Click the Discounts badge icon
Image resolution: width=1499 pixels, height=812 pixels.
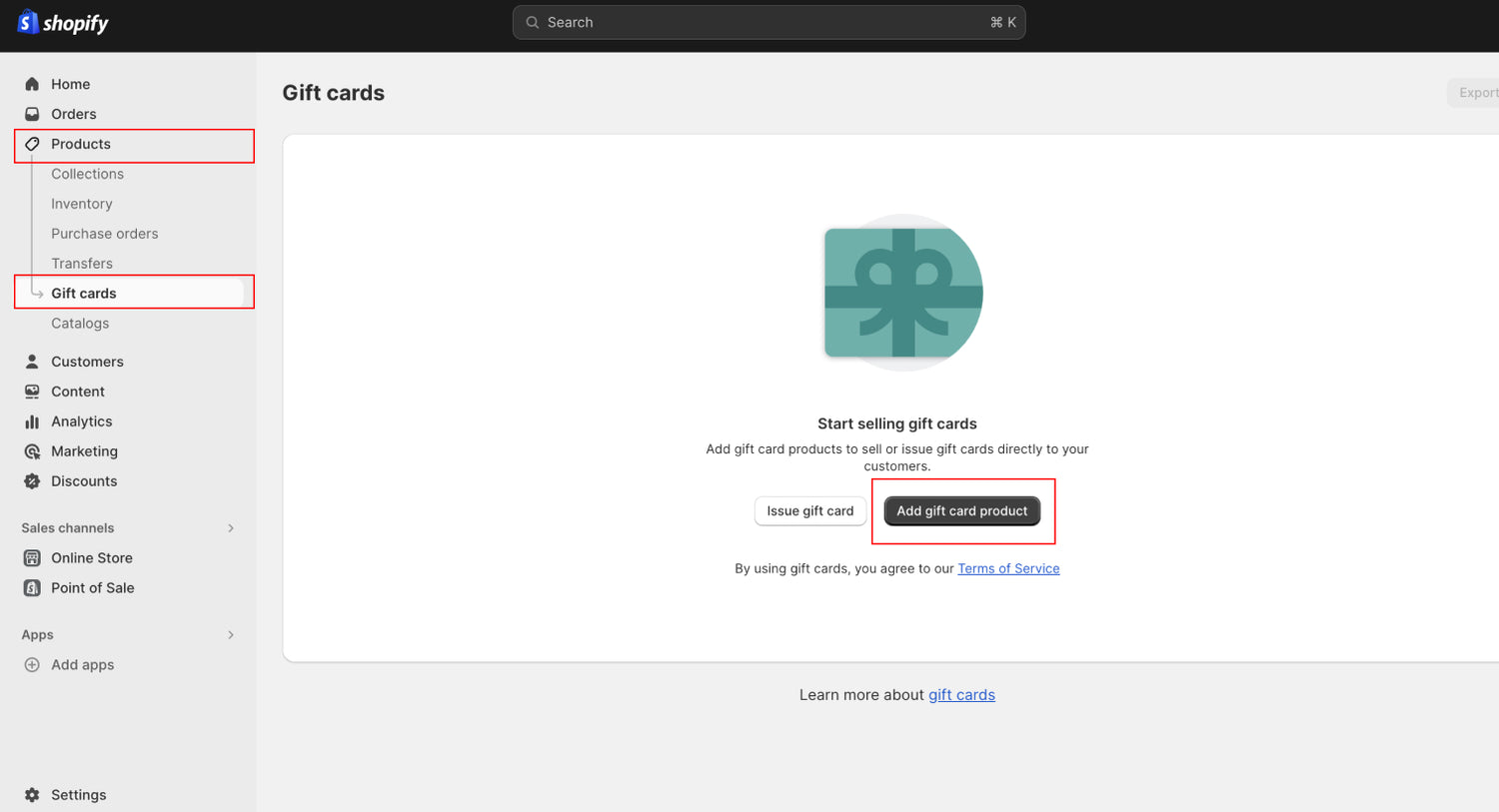click(x=32, y=481)
